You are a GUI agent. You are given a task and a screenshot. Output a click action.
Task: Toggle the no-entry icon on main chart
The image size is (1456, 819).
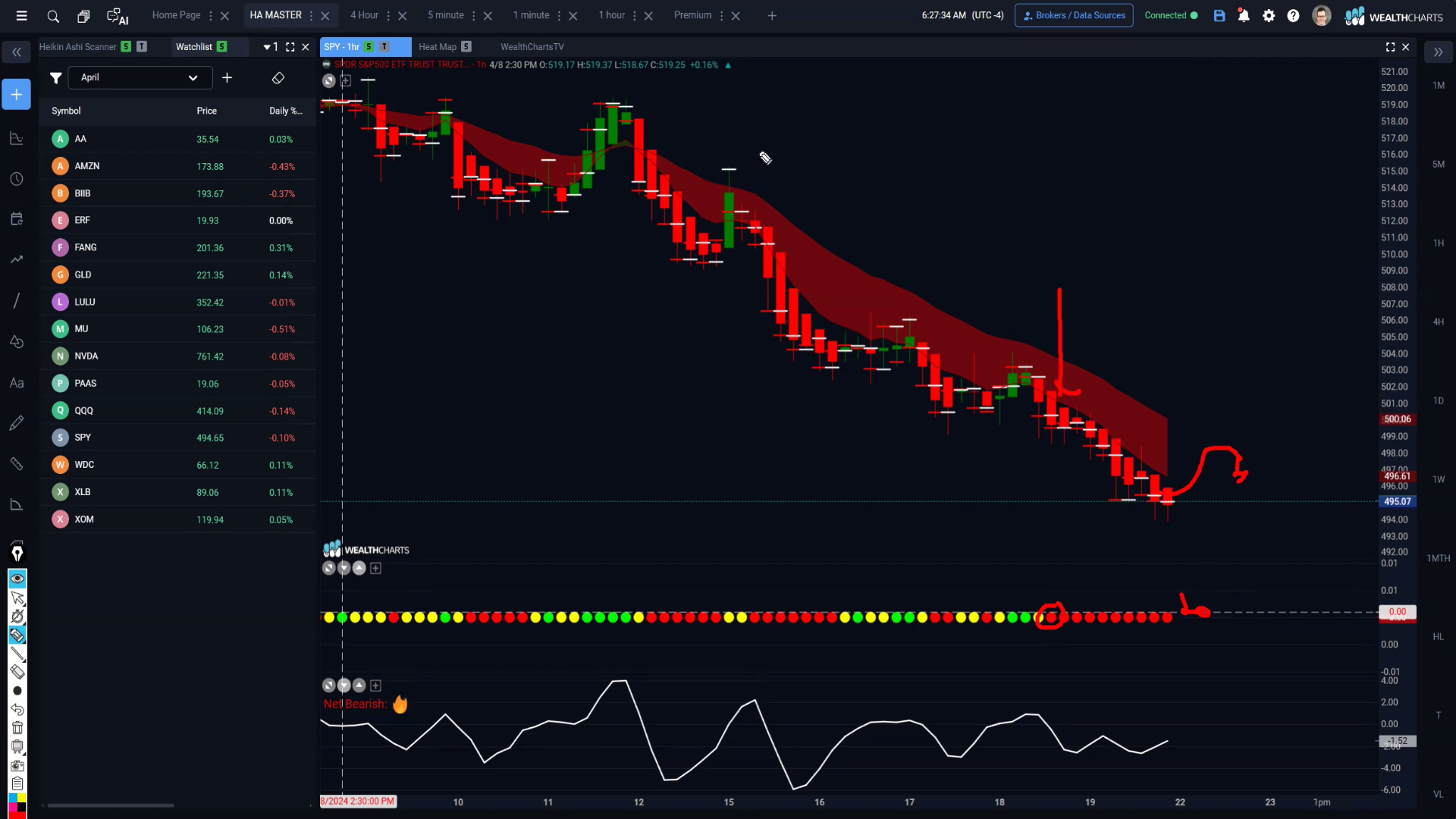(x=328, y=80)
